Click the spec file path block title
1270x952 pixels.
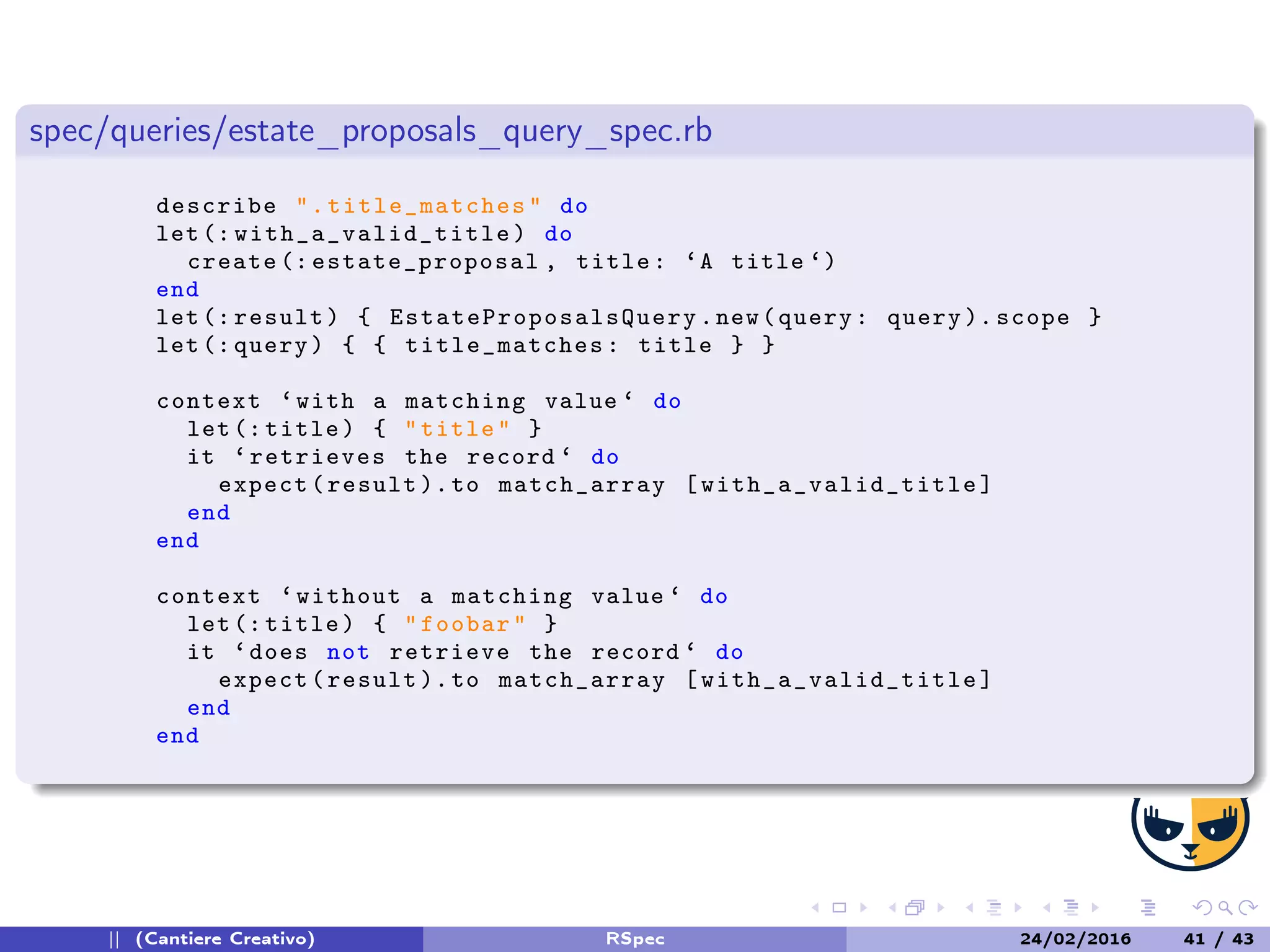(371, 131)
